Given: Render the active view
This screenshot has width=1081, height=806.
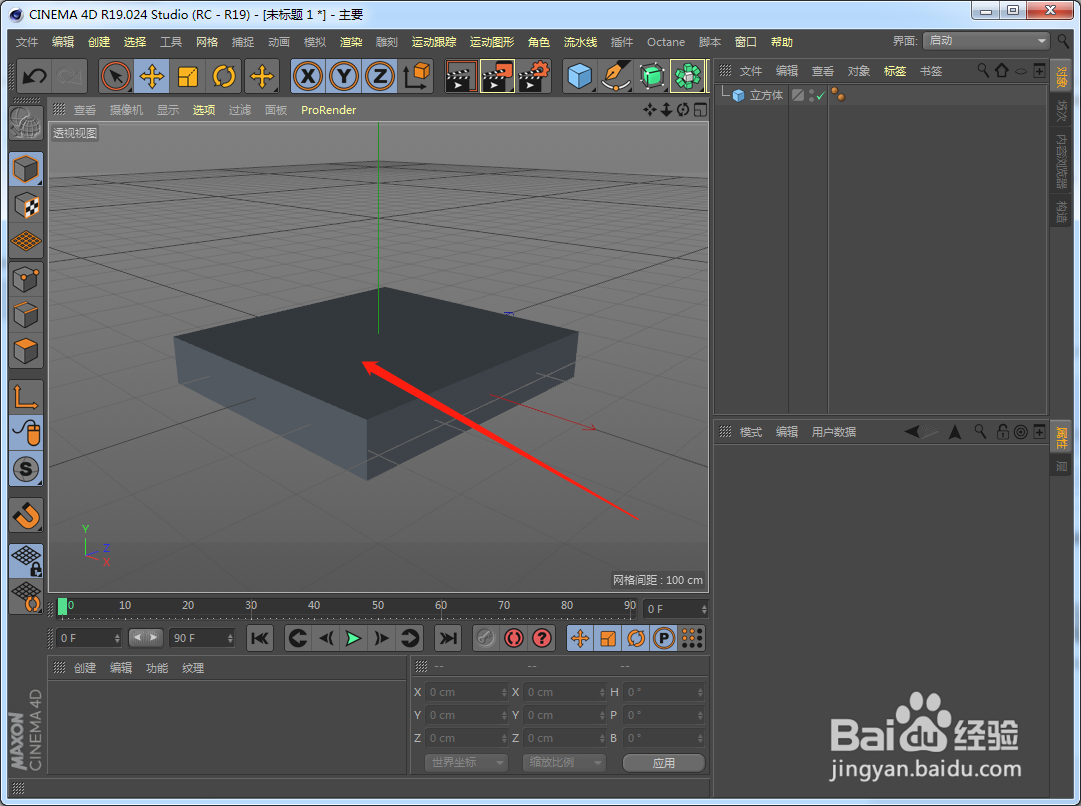Looking at the screenshot, I should click(461, 76).
